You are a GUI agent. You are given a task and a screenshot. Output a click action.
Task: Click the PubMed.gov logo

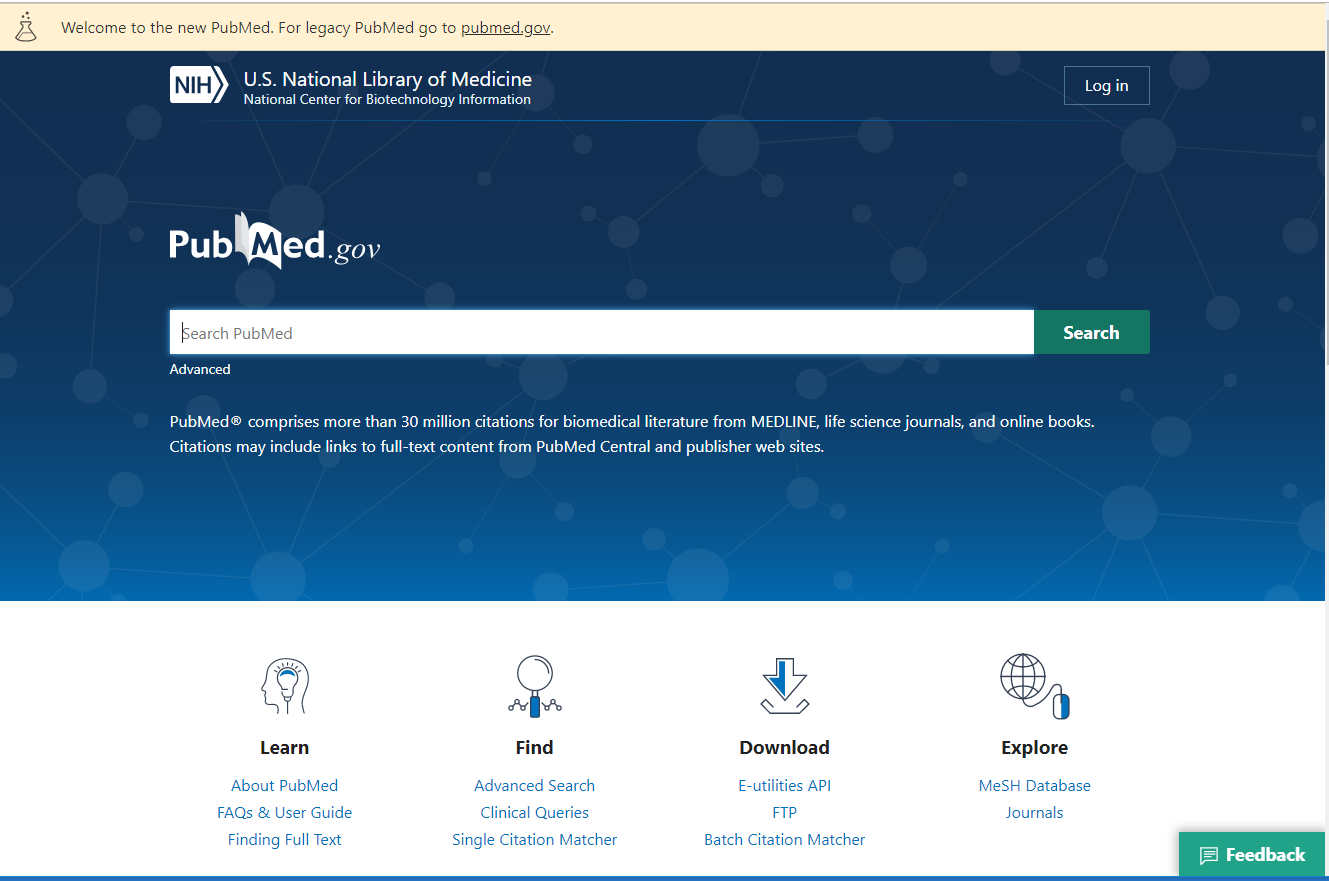(x=275, y=240)
